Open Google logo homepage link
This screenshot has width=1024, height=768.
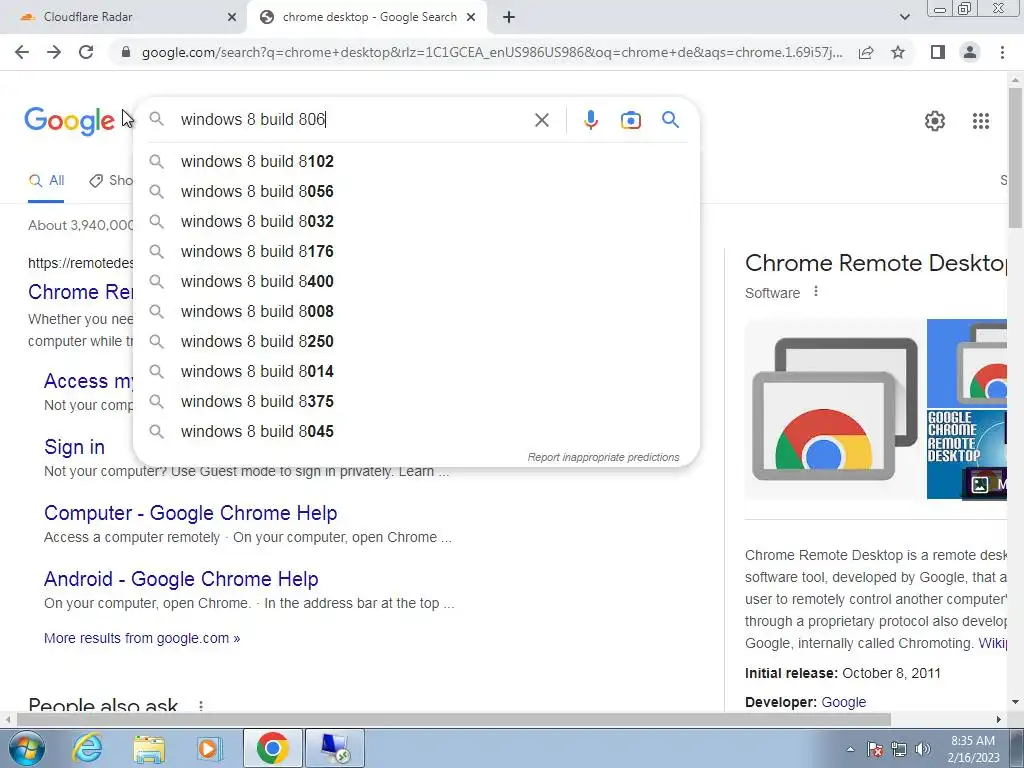tap(69, 121)
